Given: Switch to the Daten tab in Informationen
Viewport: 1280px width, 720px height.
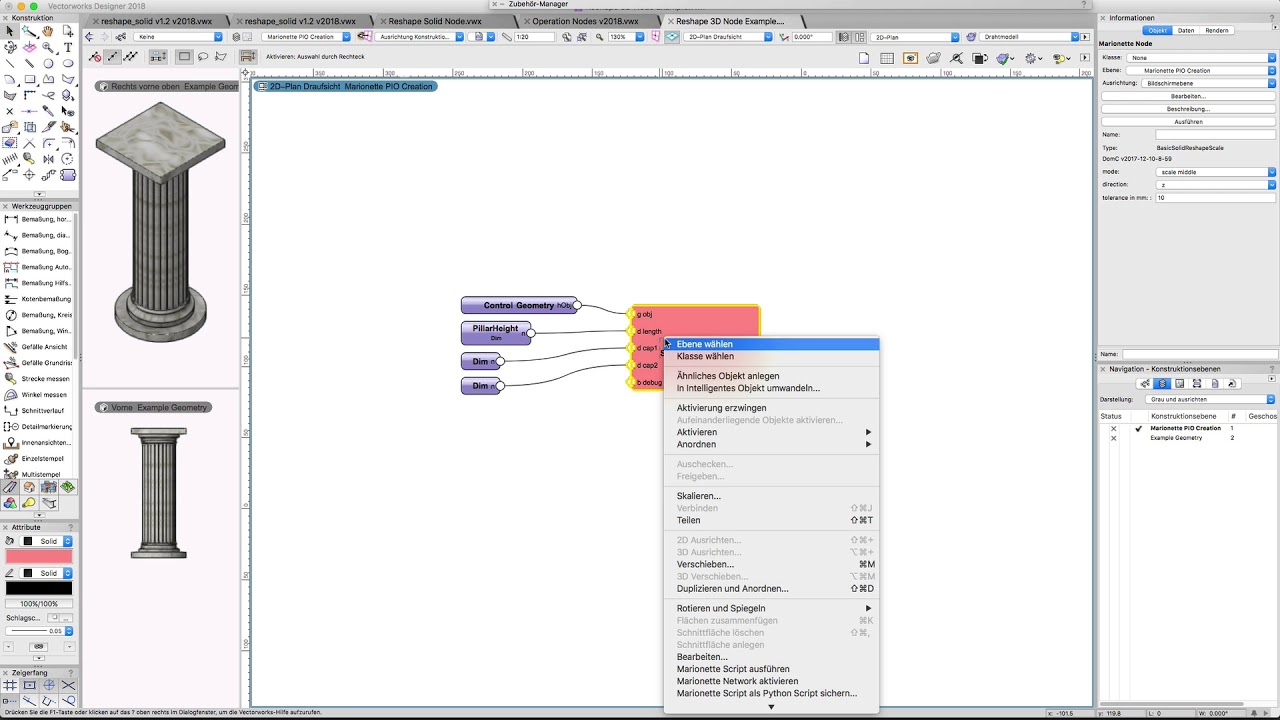Looking at the screenshot, I should [1186, 31].
